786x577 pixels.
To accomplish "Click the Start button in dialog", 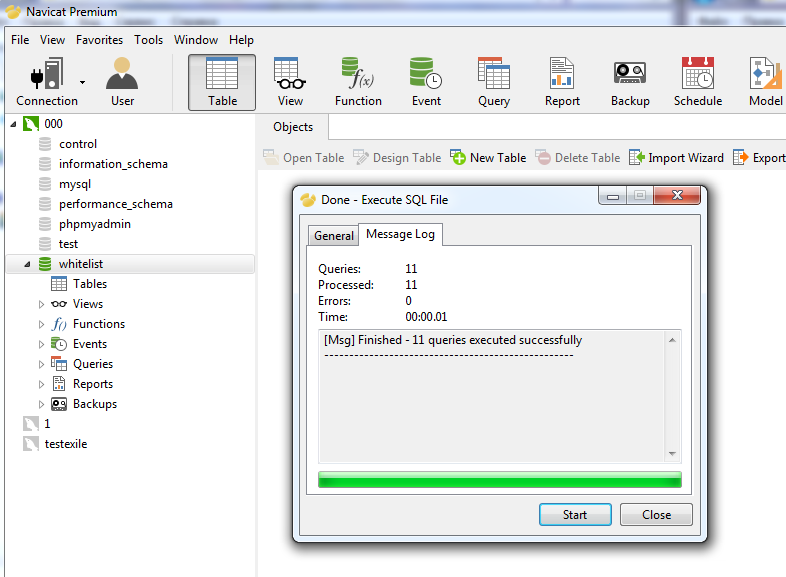I will pyautogui.click(x=575, y=515).
